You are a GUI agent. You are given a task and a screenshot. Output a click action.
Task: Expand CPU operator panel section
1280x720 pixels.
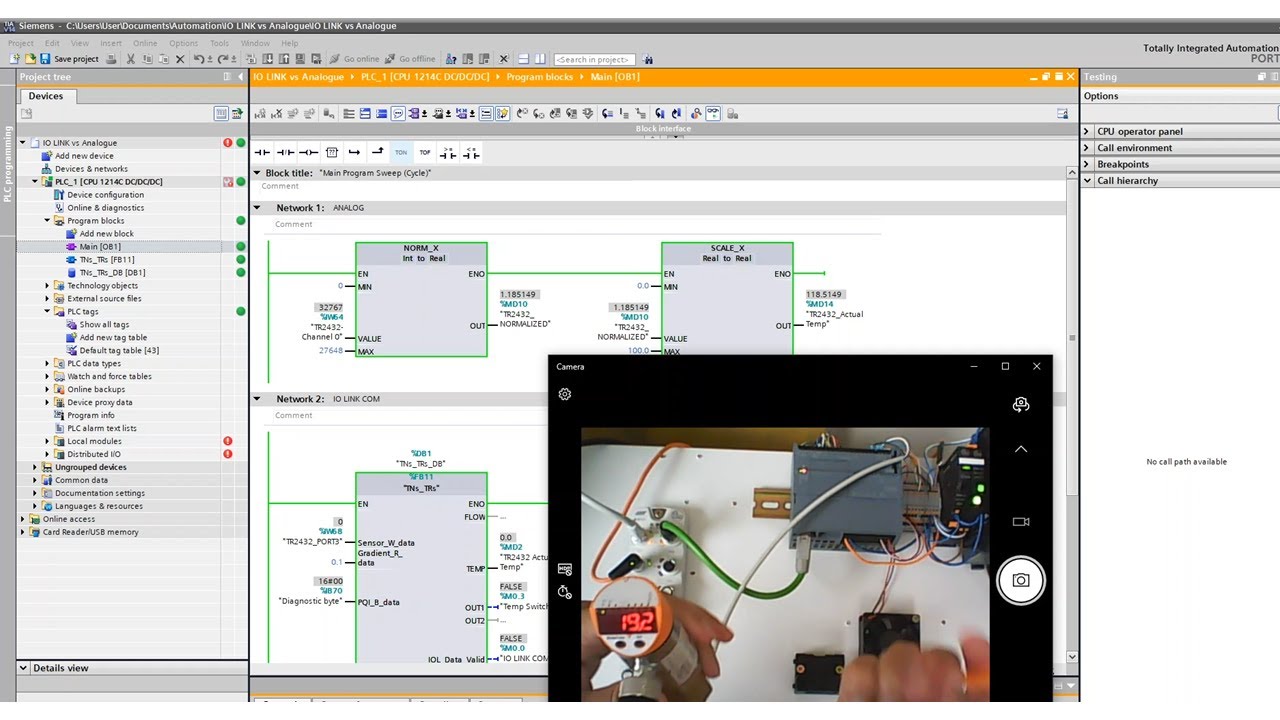coord(1087,132)
